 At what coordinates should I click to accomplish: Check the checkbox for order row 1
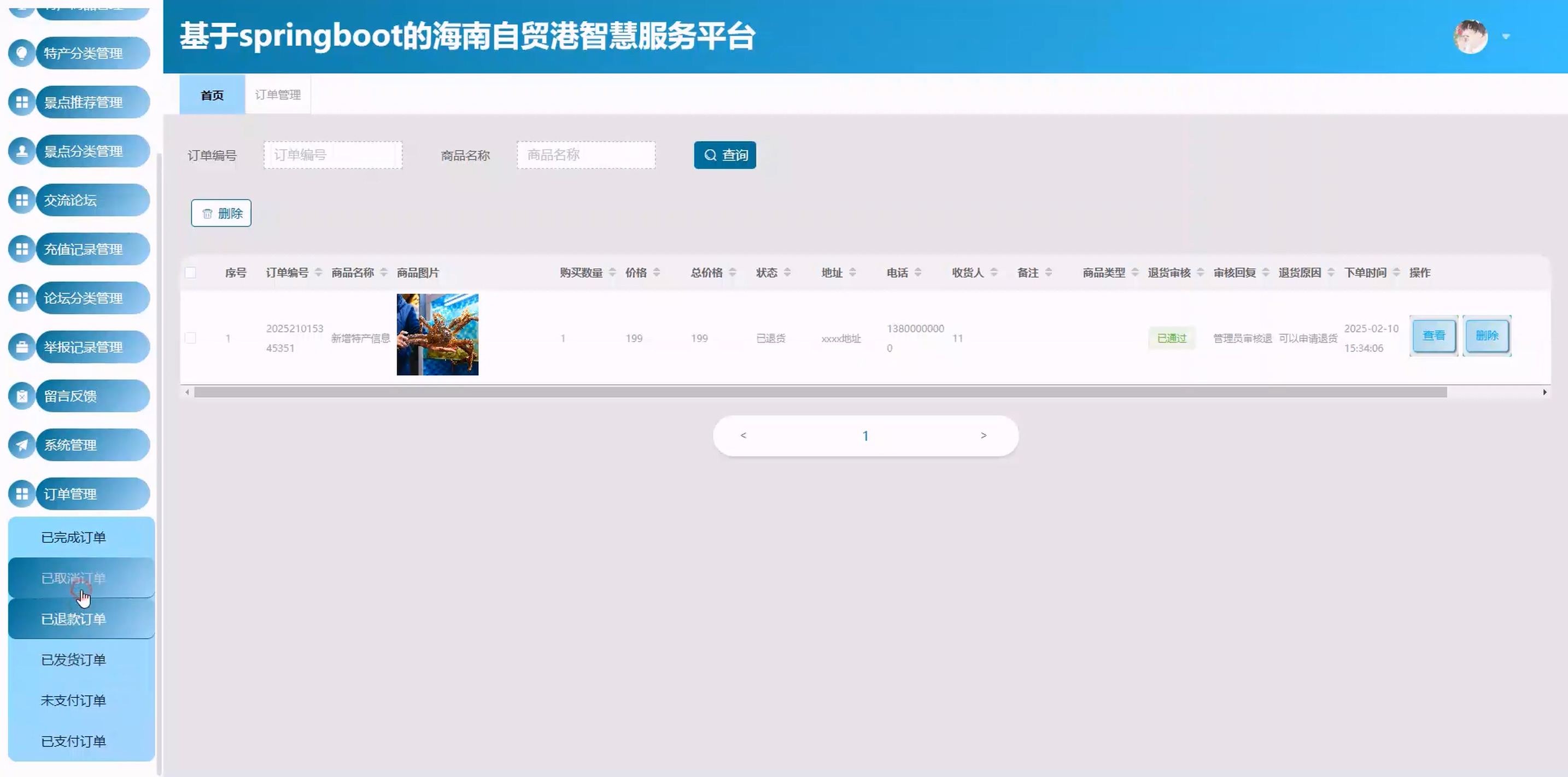[x=190, y=338]
